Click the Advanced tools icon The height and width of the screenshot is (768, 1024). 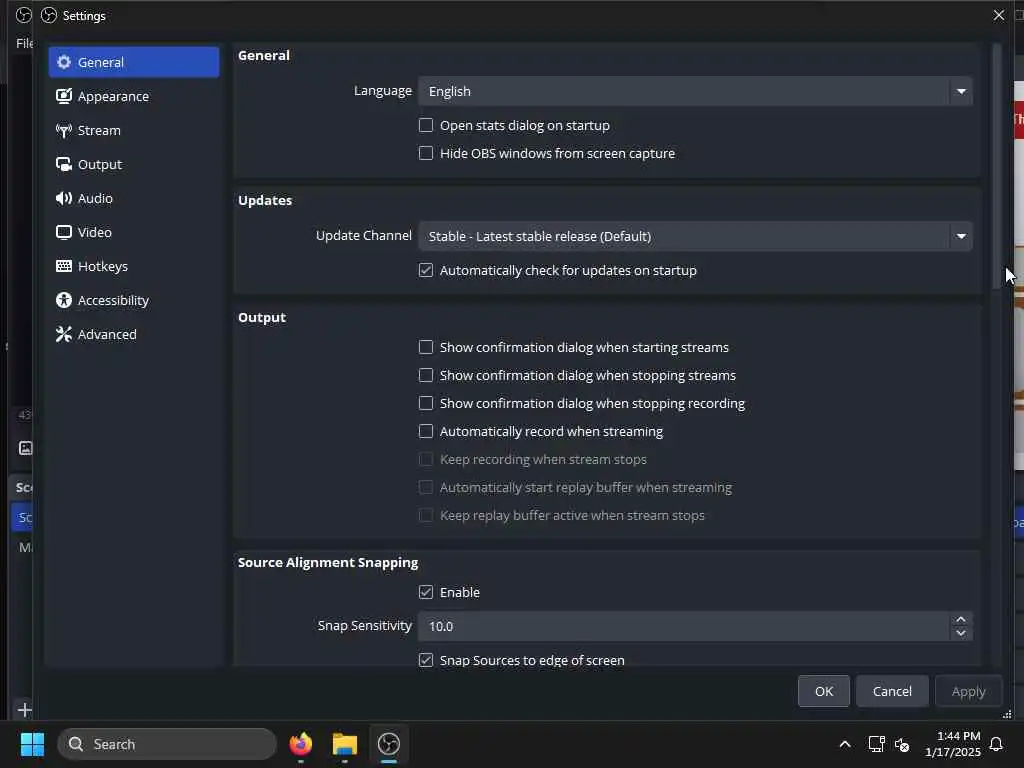[x=63, y=334]
